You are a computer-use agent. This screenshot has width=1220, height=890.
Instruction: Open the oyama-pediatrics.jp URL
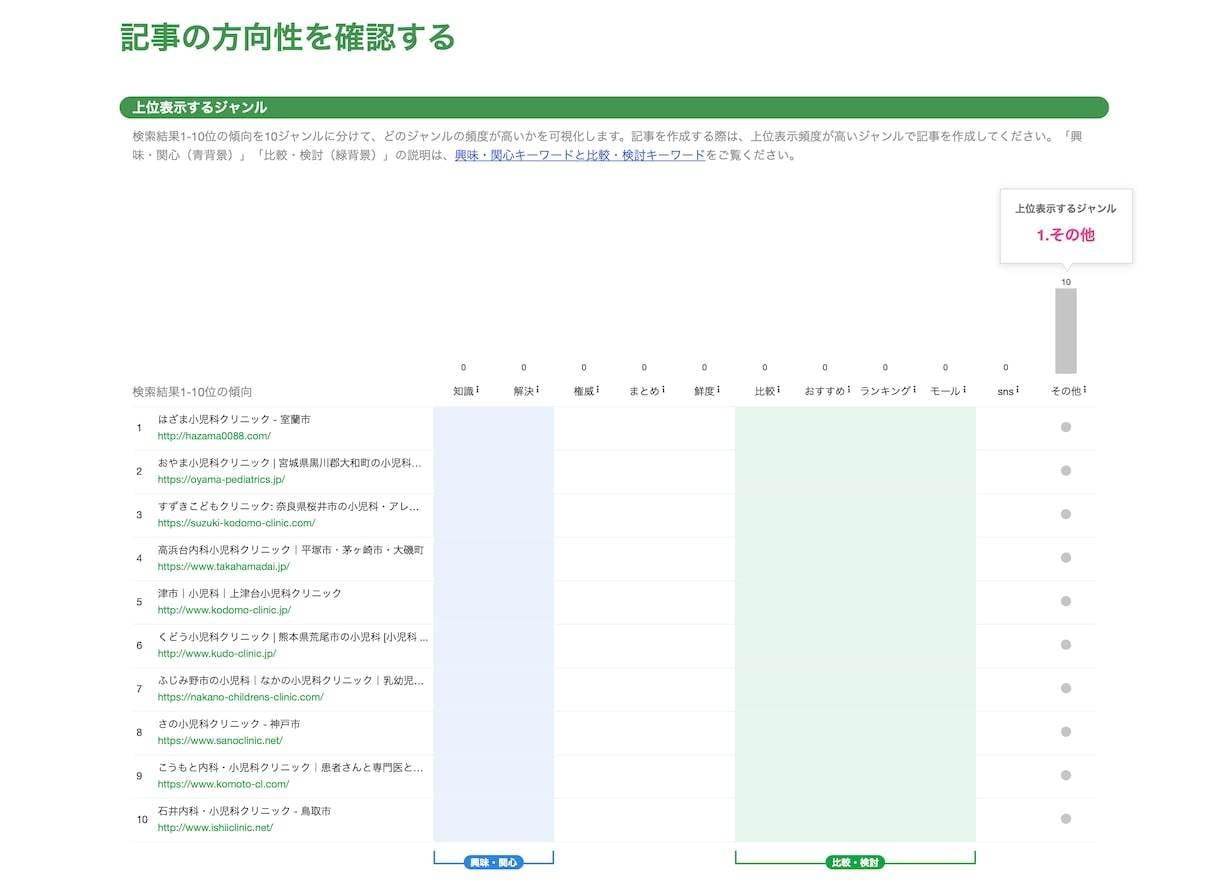(221, 479)
